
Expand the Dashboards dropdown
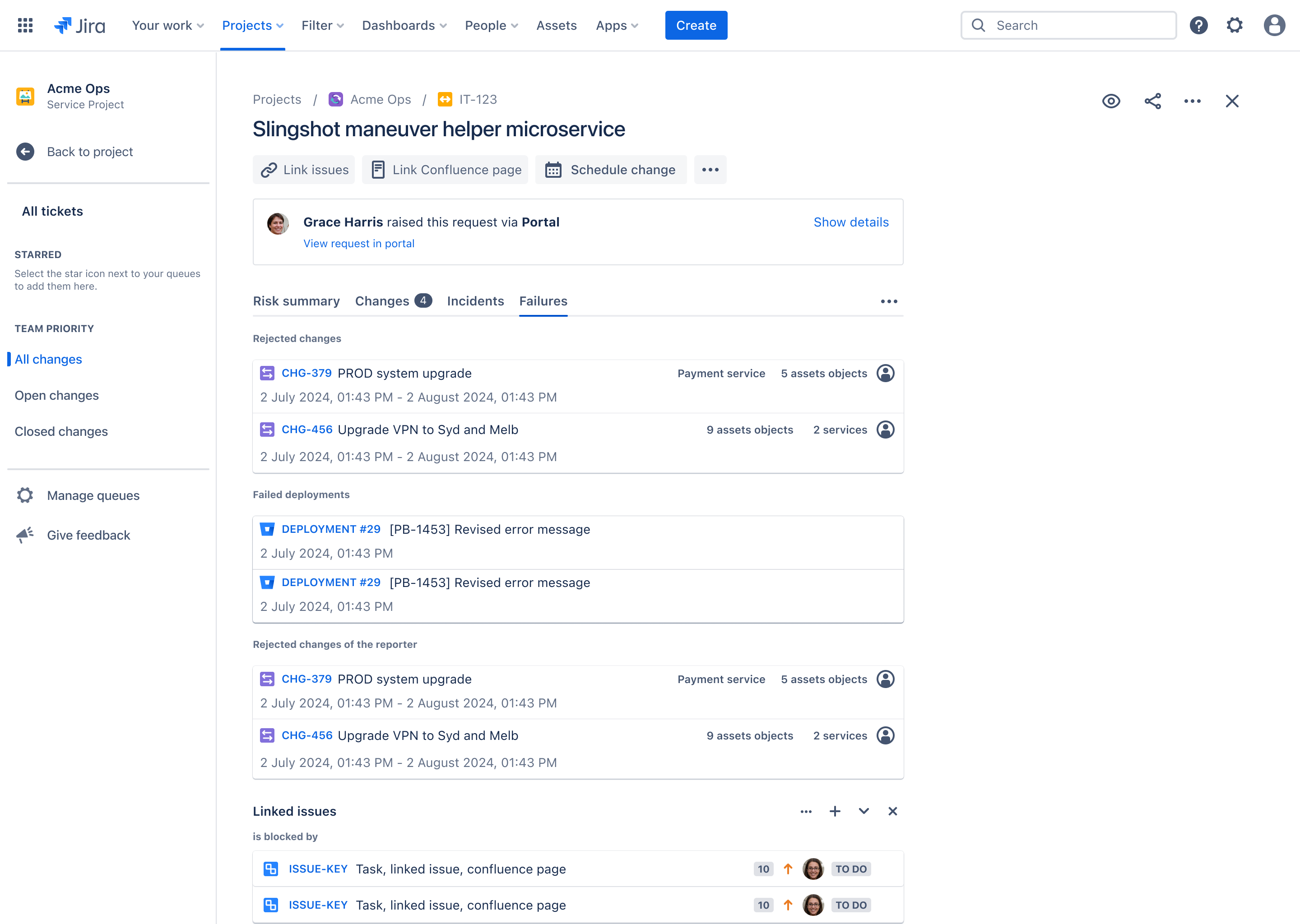(404, 25)
